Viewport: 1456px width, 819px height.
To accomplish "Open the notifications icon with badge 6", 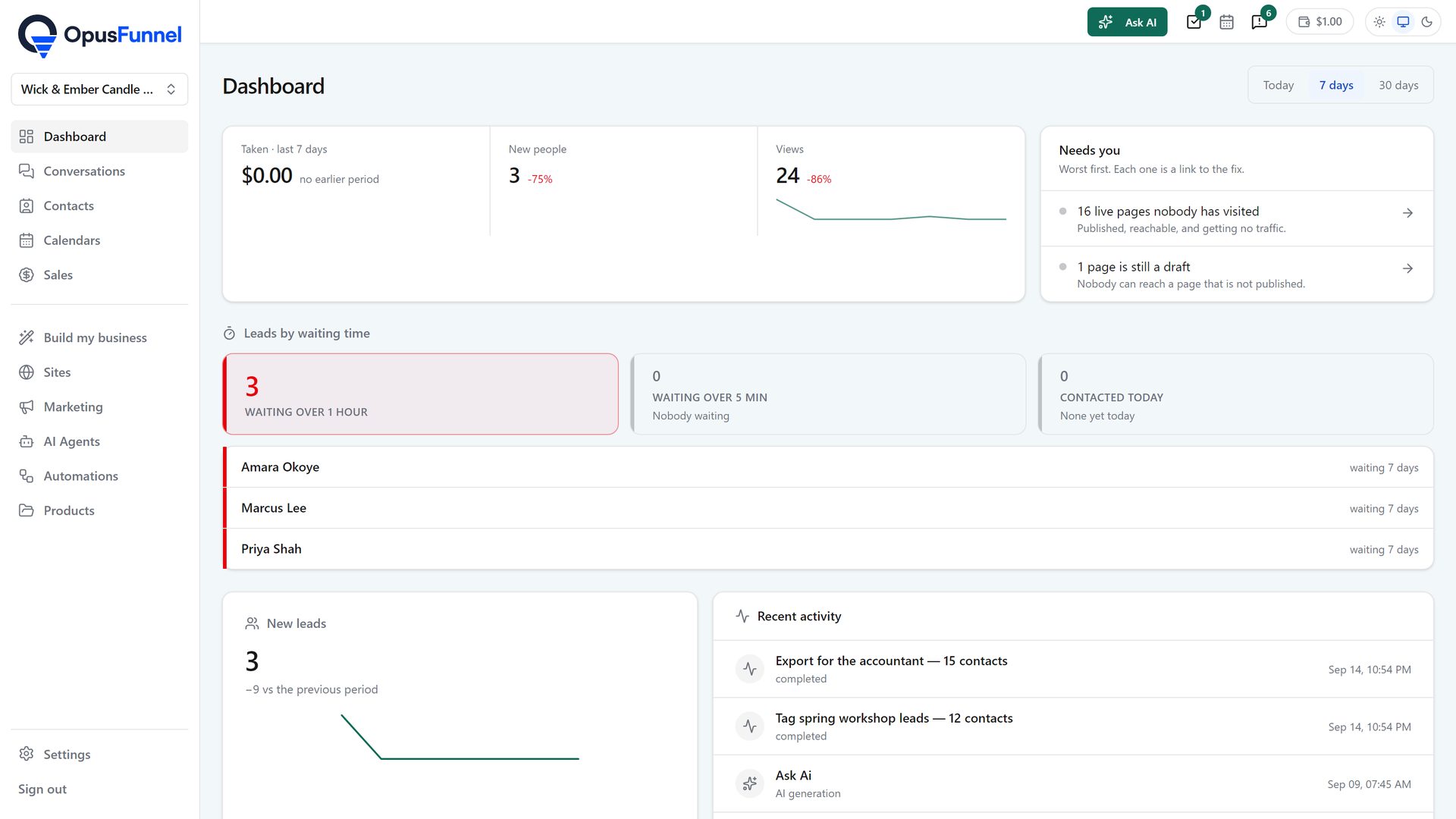I will 1260,22.
